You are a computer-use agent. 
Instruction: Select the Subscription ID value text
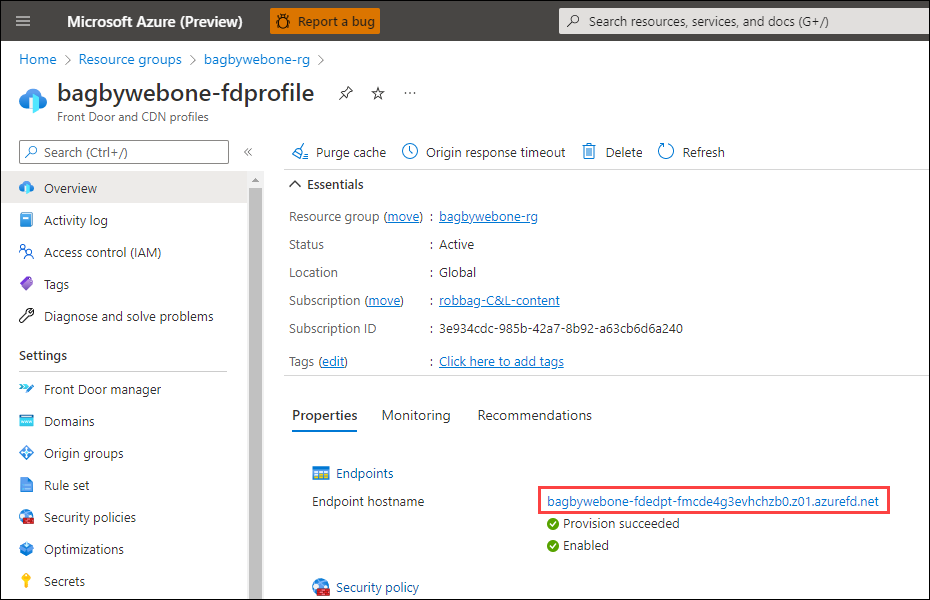[x=560, y=328]
